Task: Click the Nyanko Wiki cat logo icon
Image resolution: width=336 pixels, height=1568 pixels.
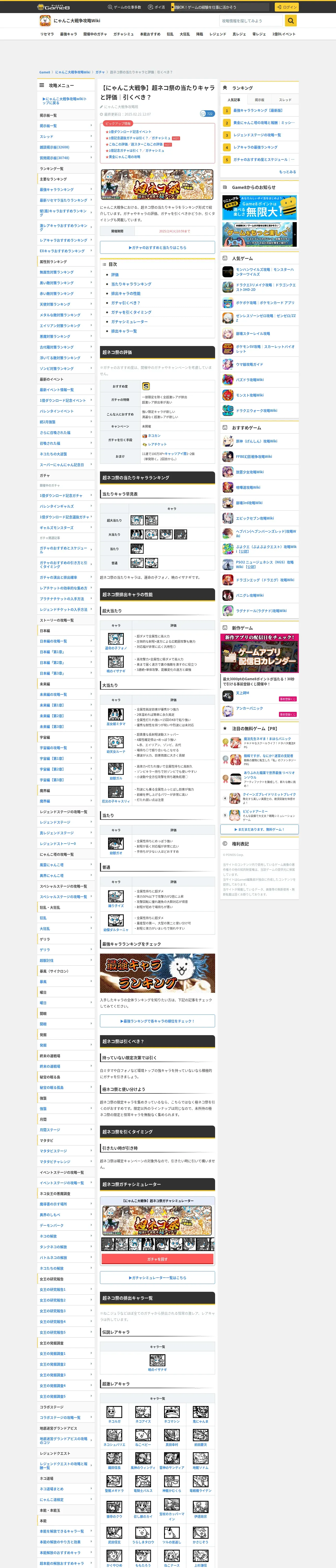Action: [45, 21]
